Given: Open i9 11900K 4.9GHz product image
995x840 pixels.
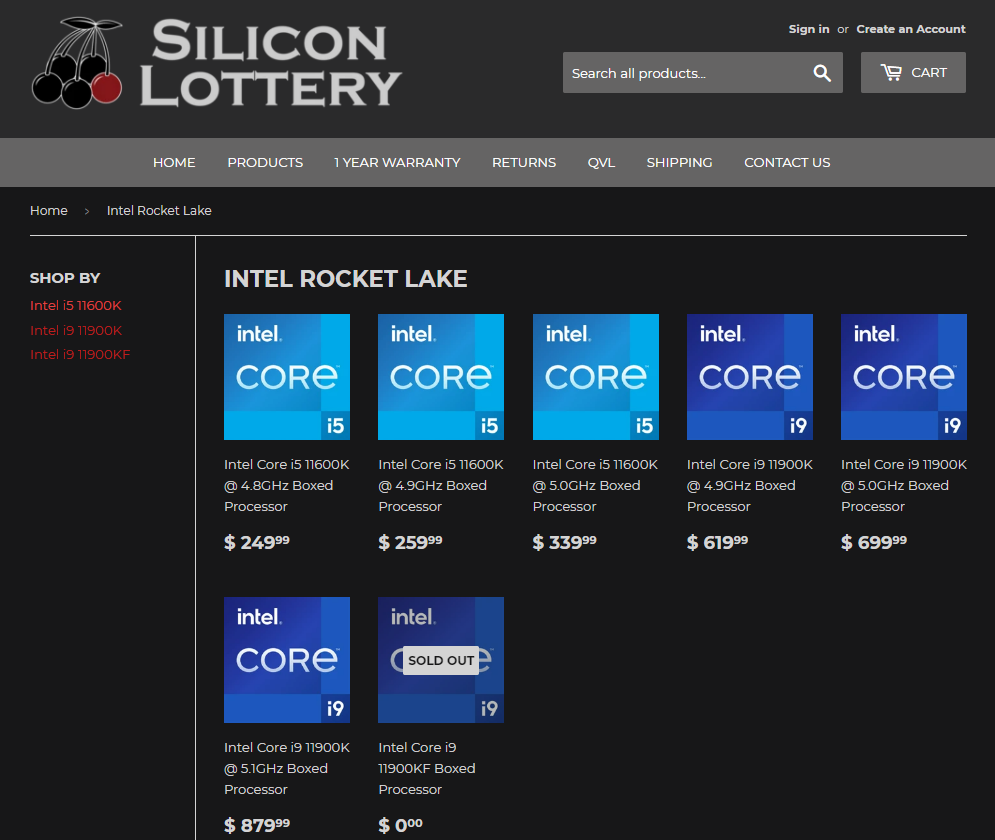Looking at the screenshot, I should [x=750, y=377].
